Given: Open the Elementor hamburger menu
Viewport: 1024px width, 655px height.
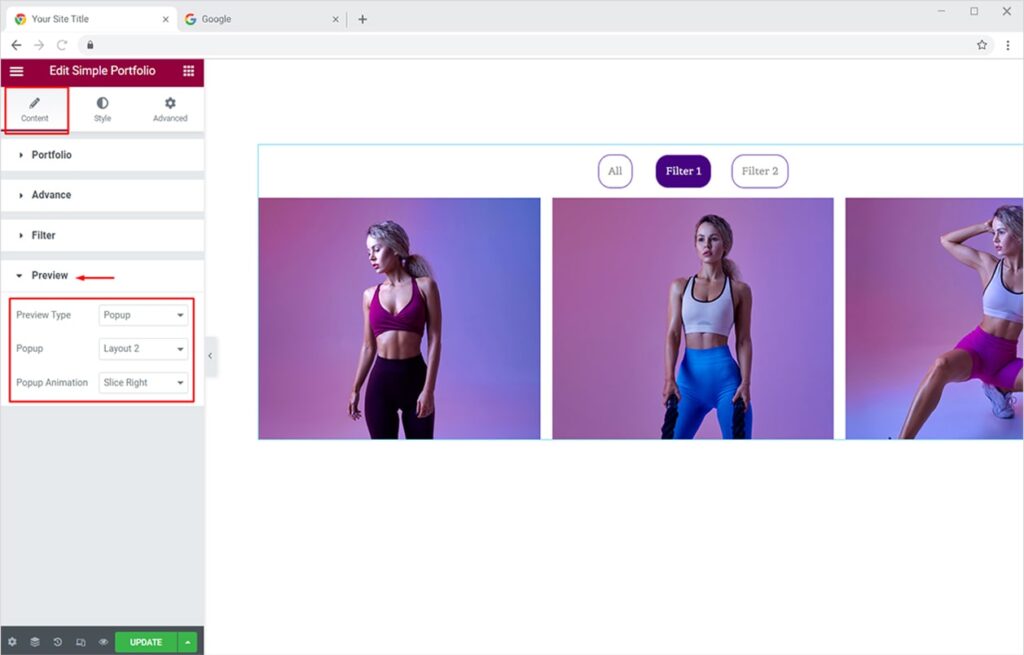Looking at the screenshot, I should [x=16, y=71].
